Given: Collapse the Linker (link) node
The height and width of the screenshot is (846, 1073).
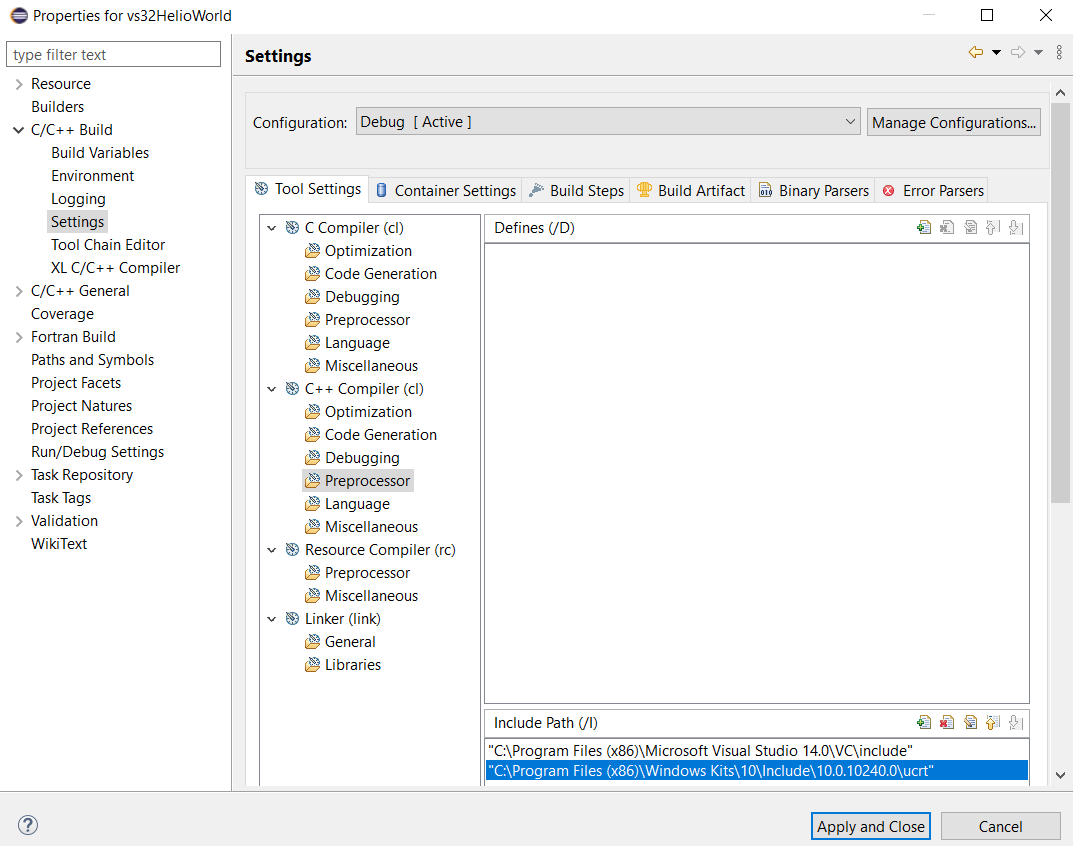Looking at the screenshot, I should click(x=272, y=619).
